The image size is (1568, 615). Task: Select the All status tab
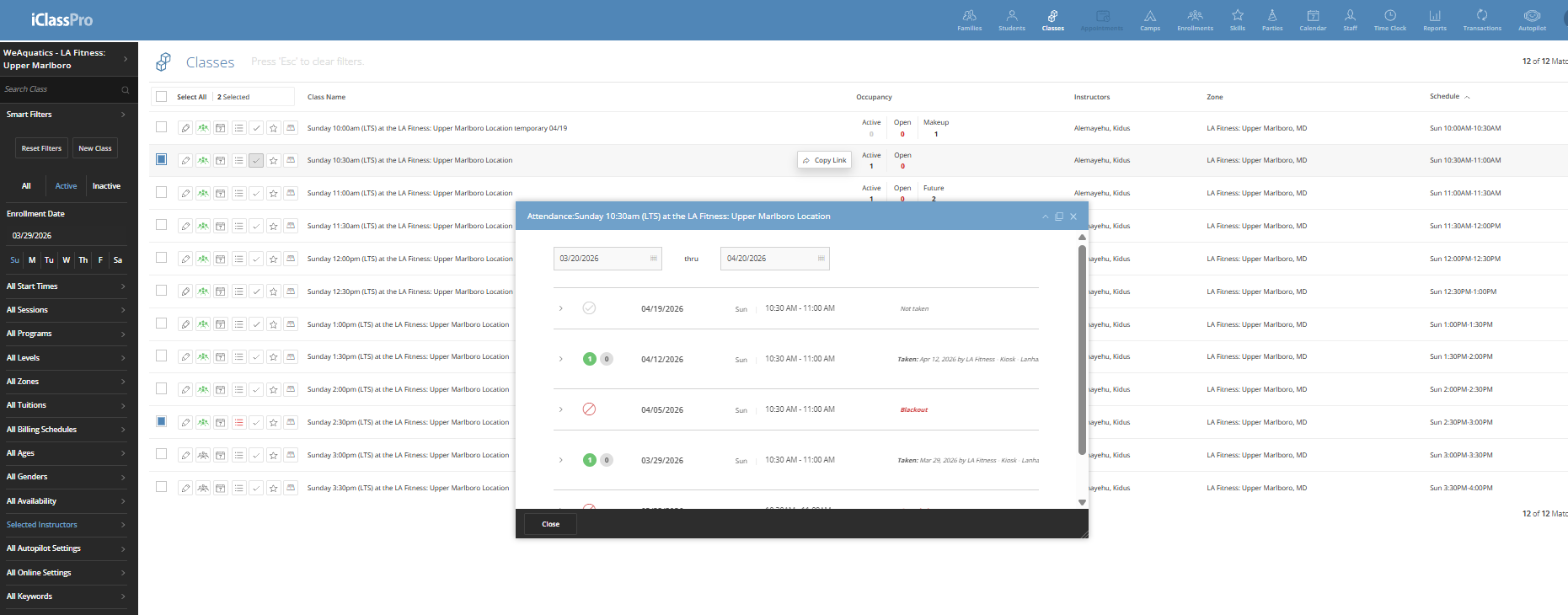26,186
